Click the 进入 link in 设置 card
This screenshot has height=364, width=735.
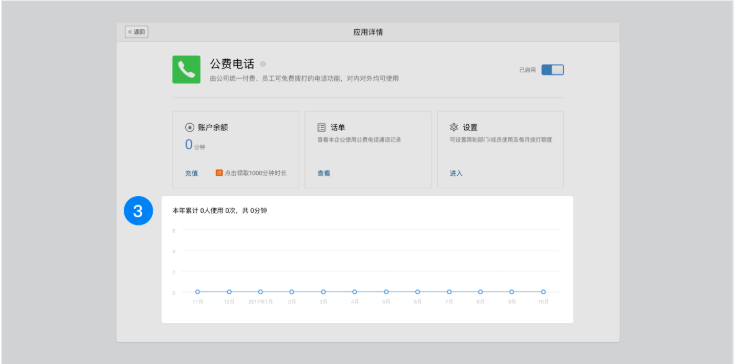point(456,173)
